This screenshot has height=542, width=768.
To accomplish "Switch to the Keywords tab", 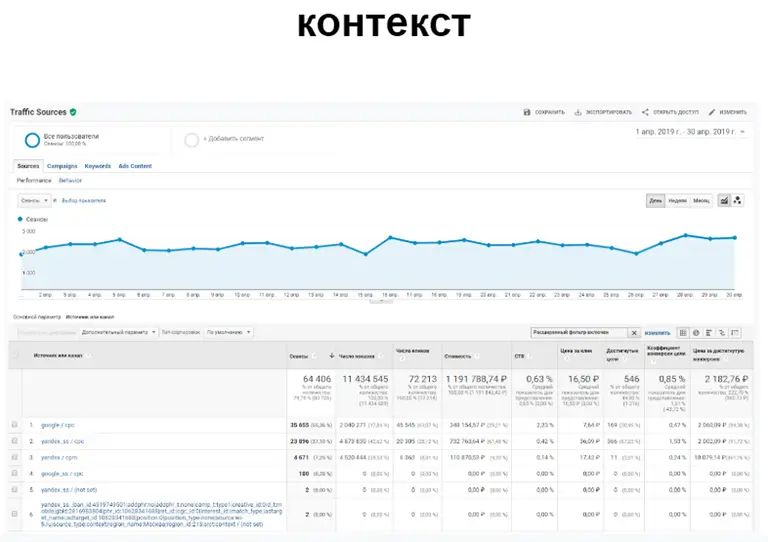I will pyautogui.click(x=97, y=166).
